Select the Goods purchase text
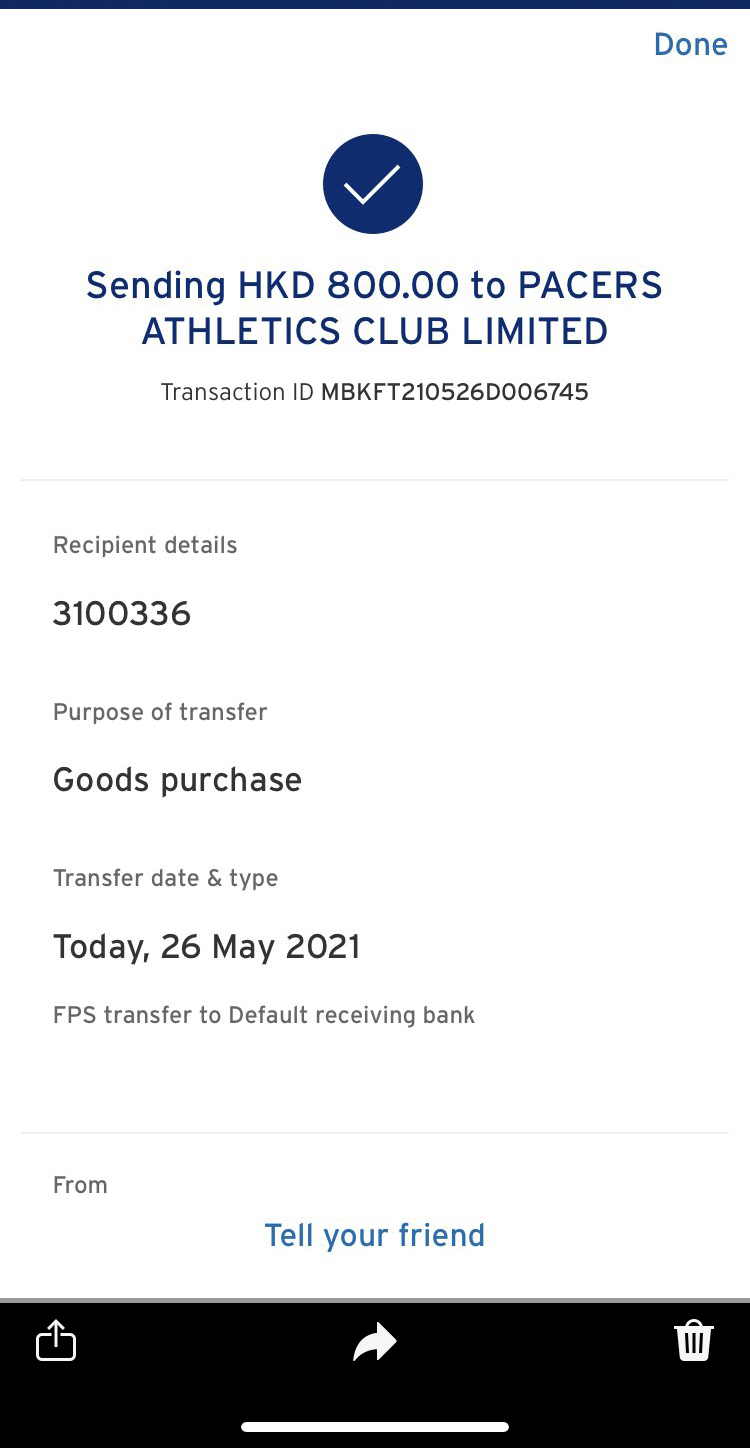The width and height of the screenshot is (750, 1448). pos(177,780)
